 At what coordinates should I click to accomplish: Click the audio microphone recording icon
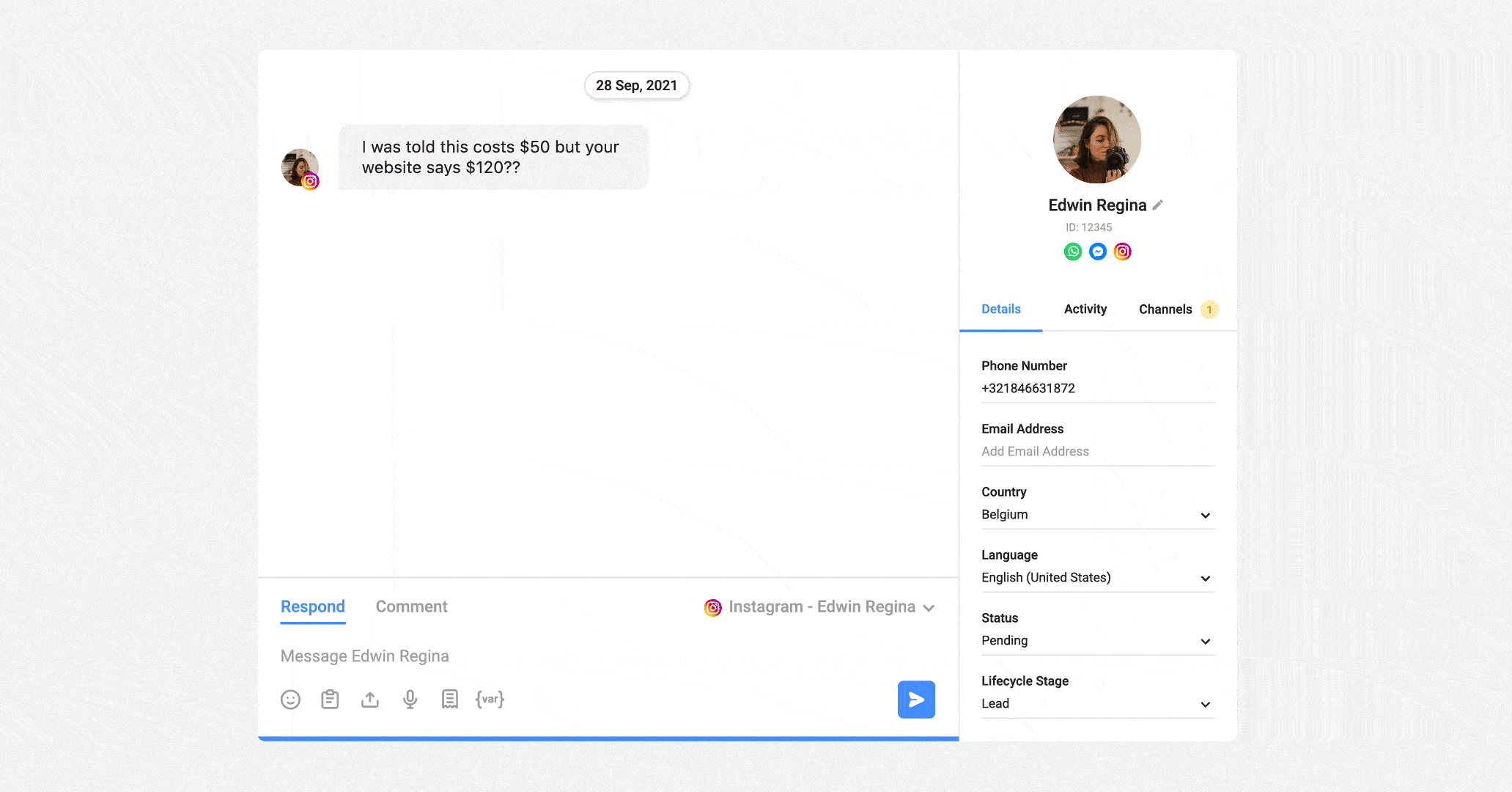(408, 699)
